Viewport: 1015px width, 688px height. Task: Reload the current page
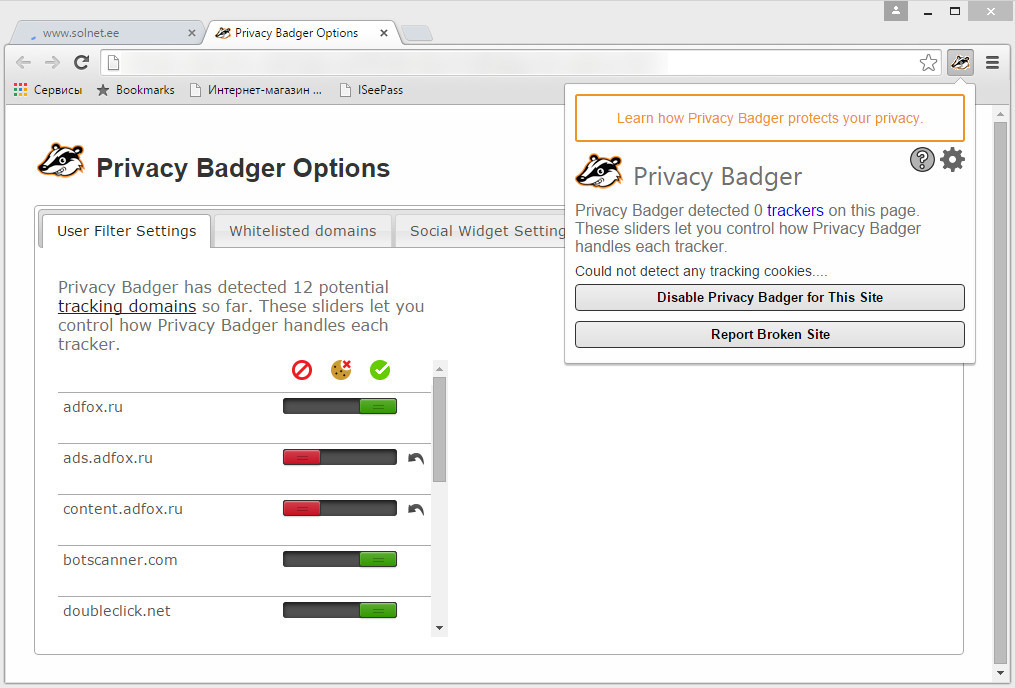82,62
